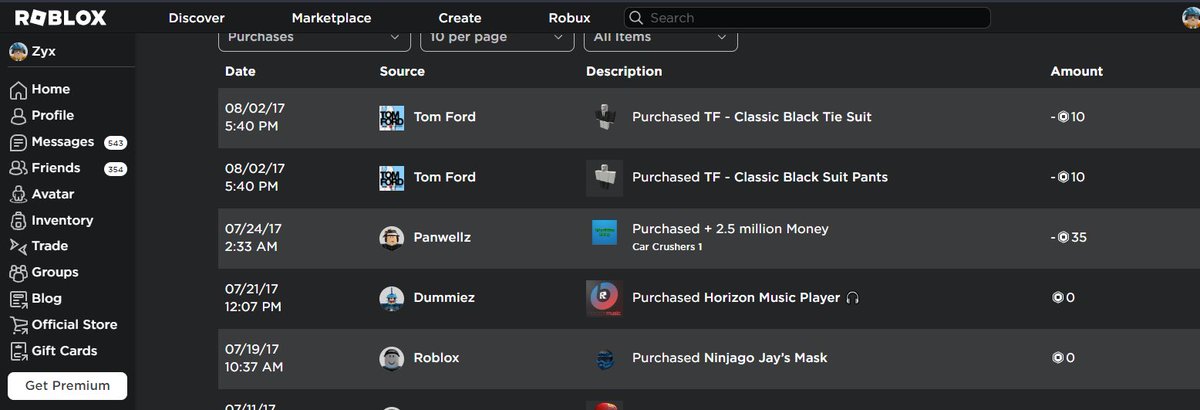Click the 07/21/17 12:07 PM date cell
Image resolution: width=1200 pixels, height=410 pixels.
[255, 297]
